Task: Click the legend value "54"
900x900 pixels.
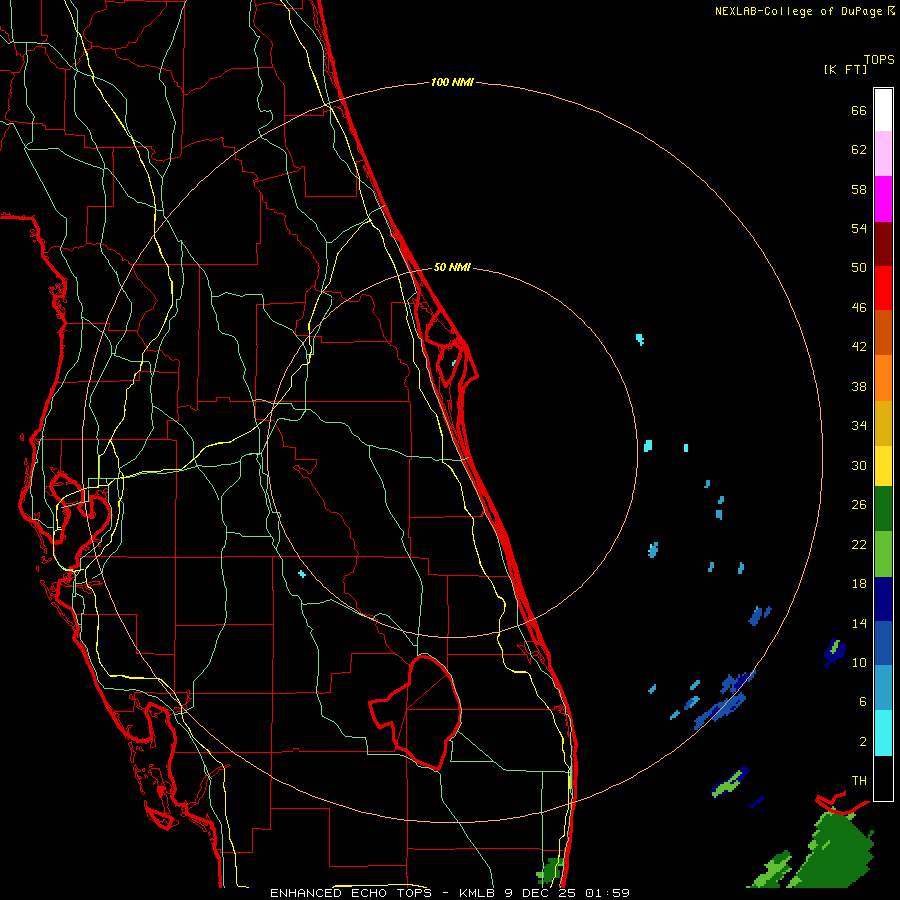Action: pos(859,228)
